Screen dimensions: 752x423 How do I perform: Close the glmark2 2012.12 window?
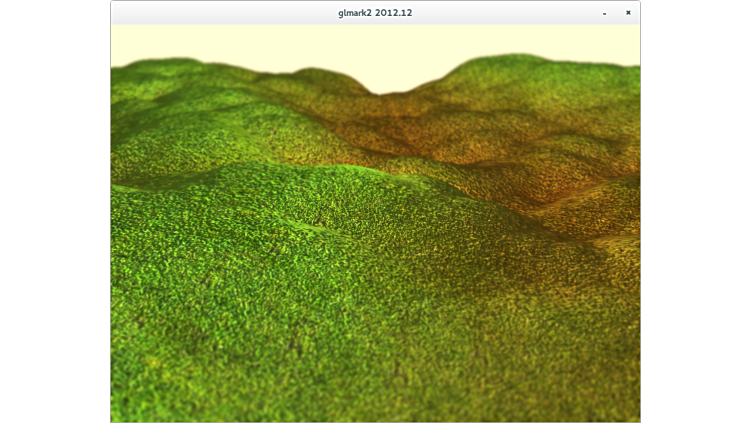[x=628, y=13]
